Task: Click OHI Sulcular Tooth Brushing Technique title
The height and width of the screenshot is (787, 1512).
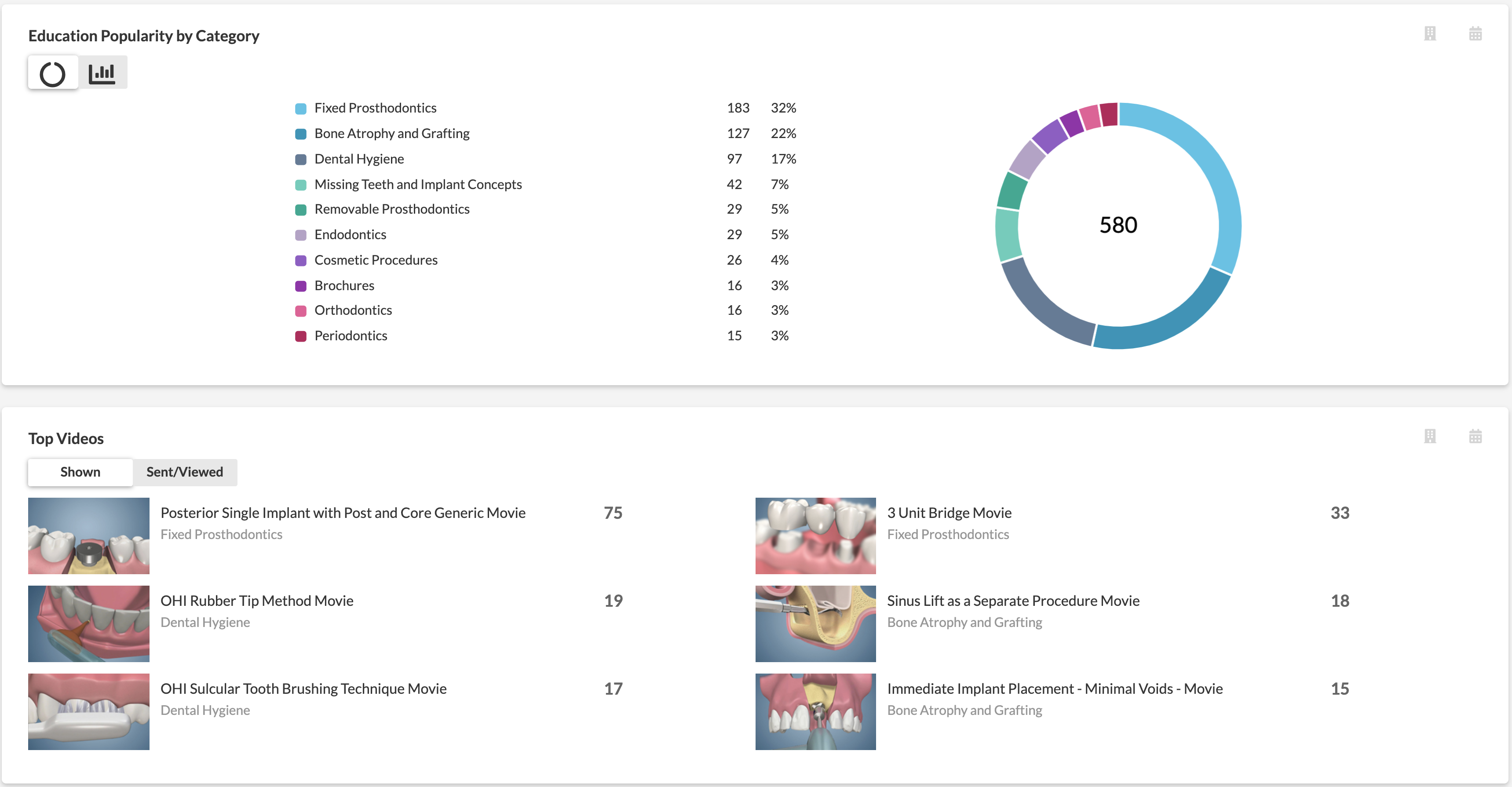Action: [303, 689]
